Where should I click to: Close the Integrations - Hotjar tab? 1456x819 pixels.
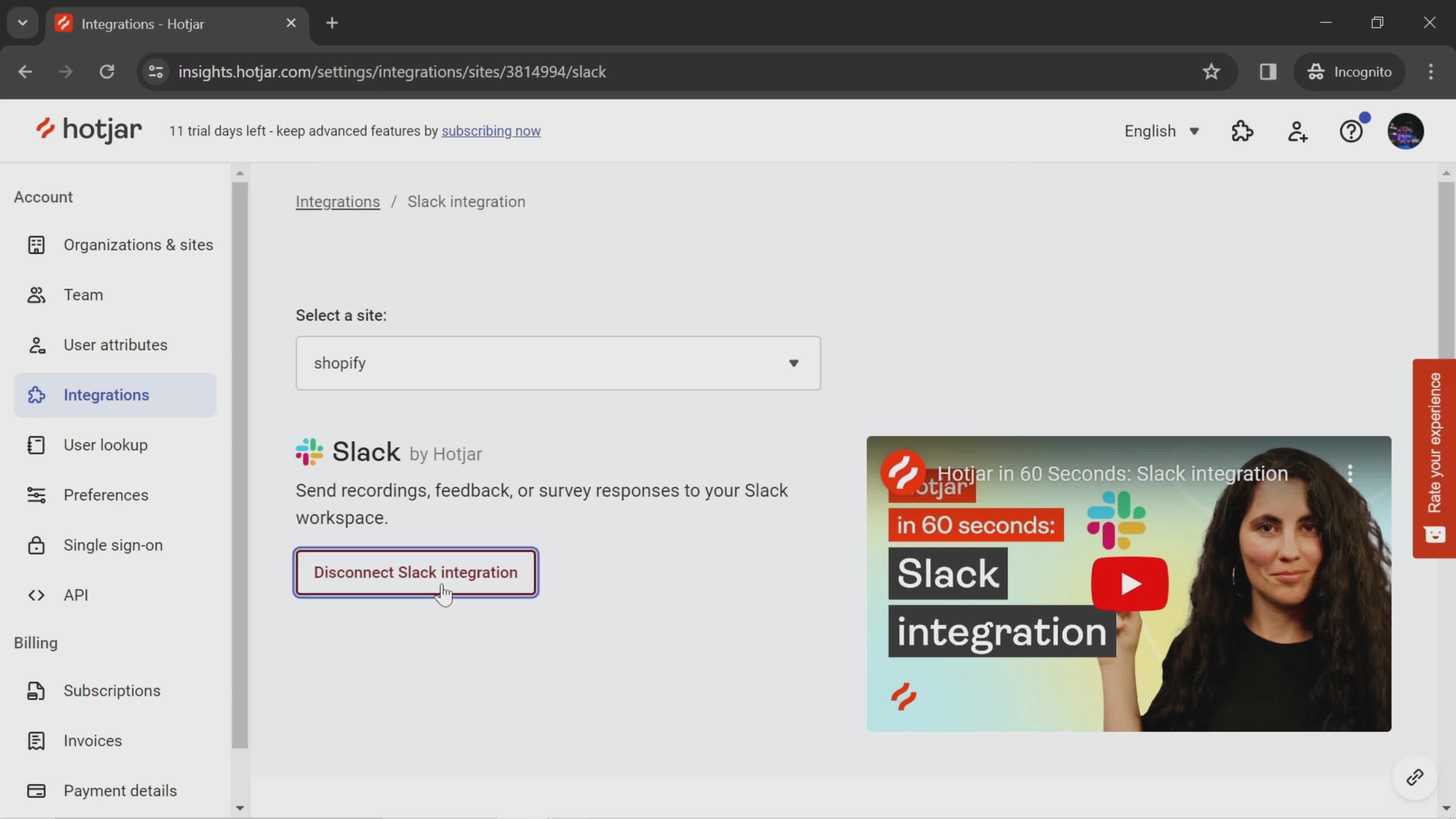pyautogui.click(x=291, y=23)
